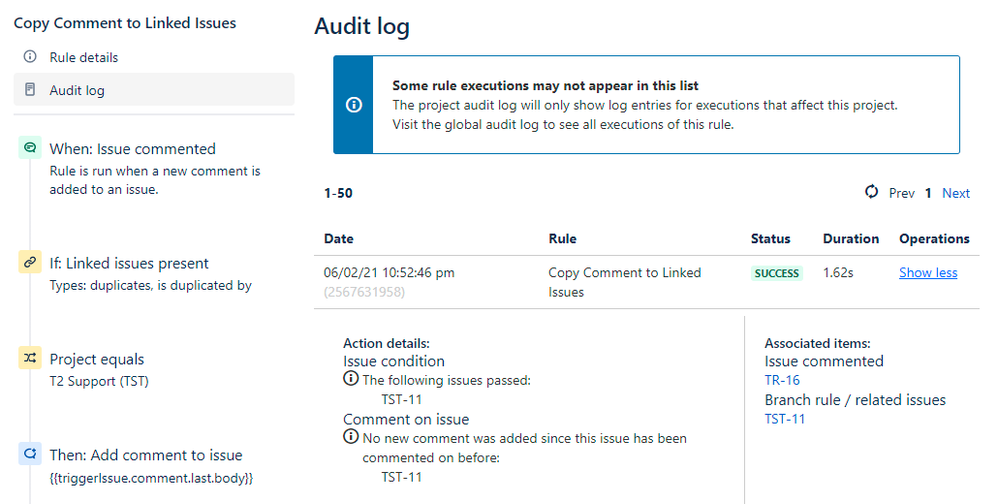Screen dimensions: 998x504
Task: Collapse the entry with Show less
Action: [x=928, y=272]
